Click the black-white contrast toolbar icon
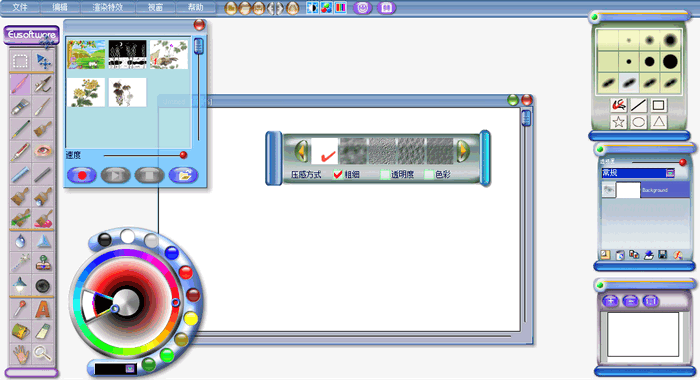 click(x=312, y=8)
